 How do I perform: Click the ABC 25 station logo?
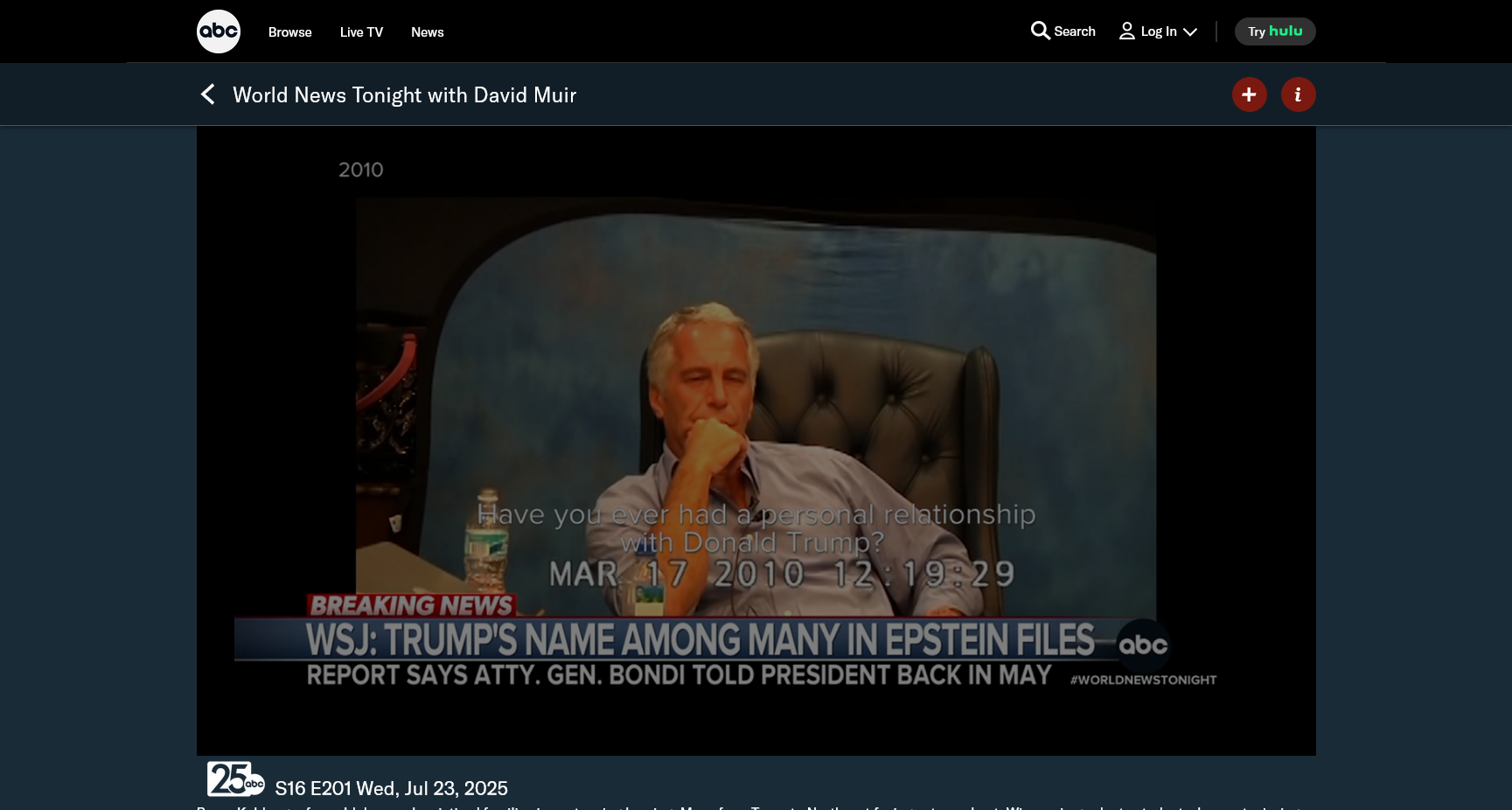click(235, 779)
